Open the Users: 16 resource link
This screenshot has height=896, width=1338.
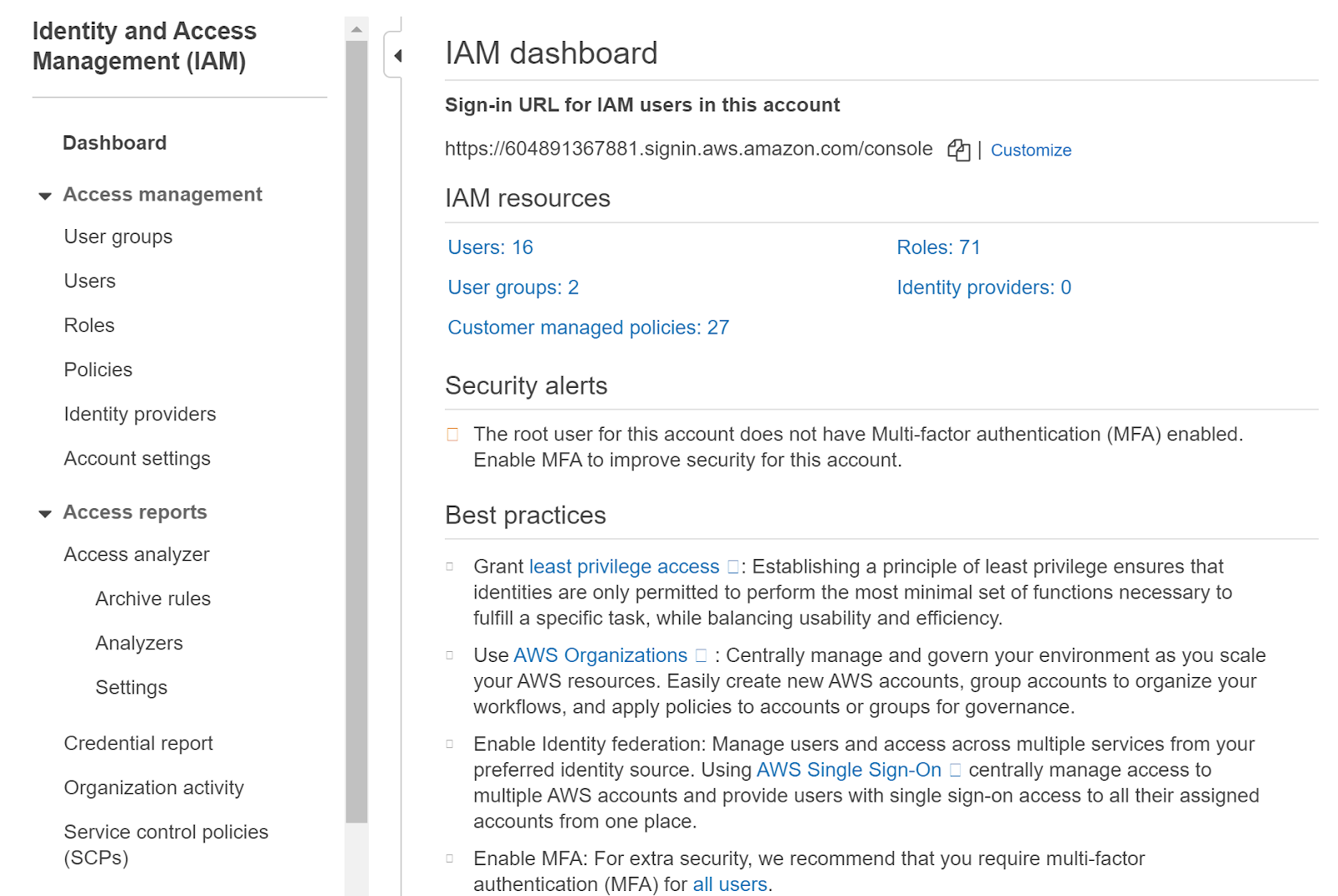pyautogui.click(x=490, y=247)
